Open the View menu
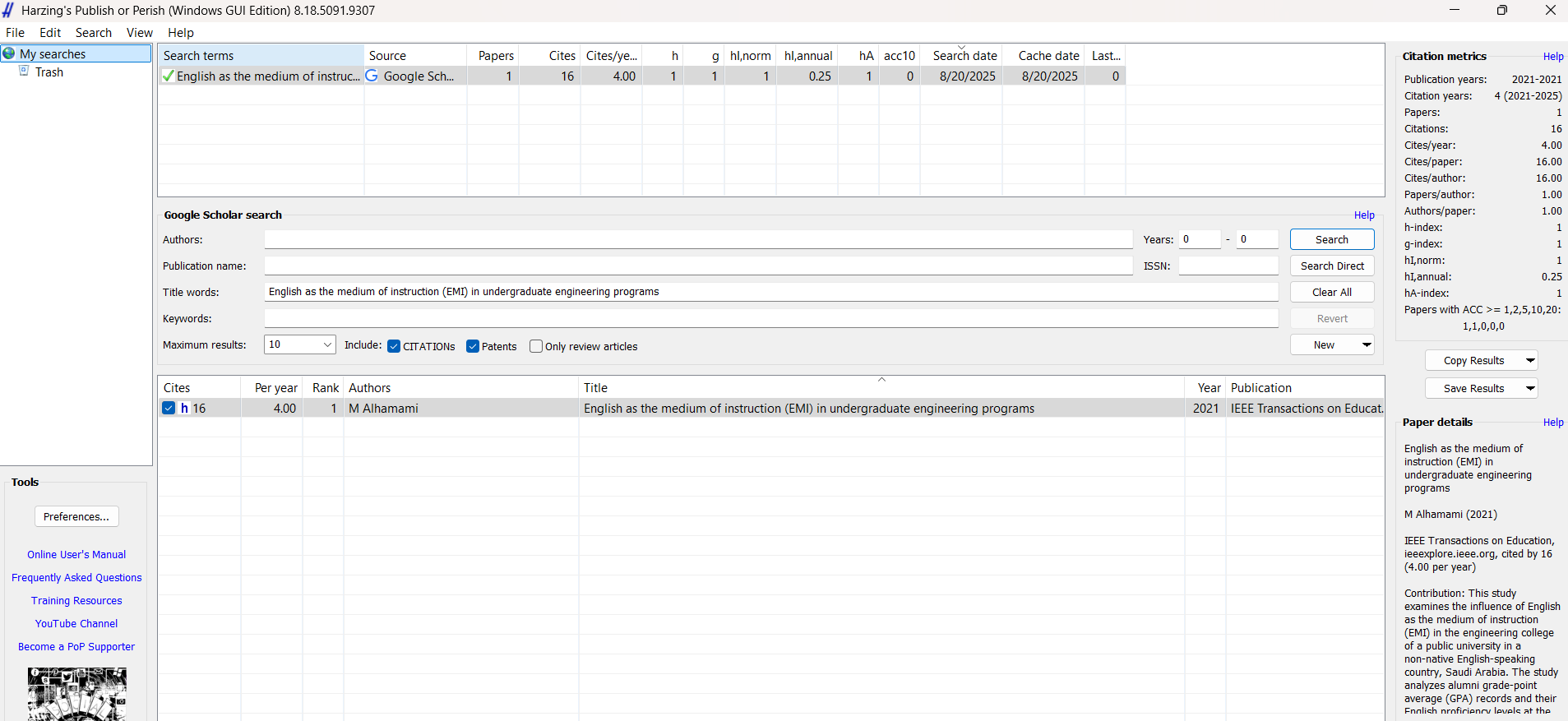1568x721 pixels. click(139, 33)
